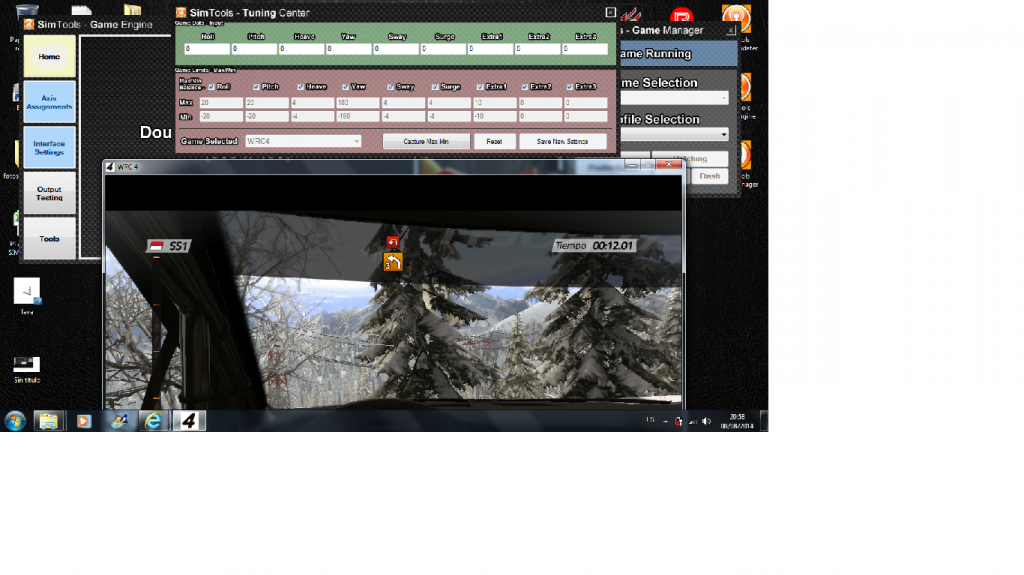Open Output Testing in Game Engine
Screen dimensions: 1024x575
click(x=50, y=193)
